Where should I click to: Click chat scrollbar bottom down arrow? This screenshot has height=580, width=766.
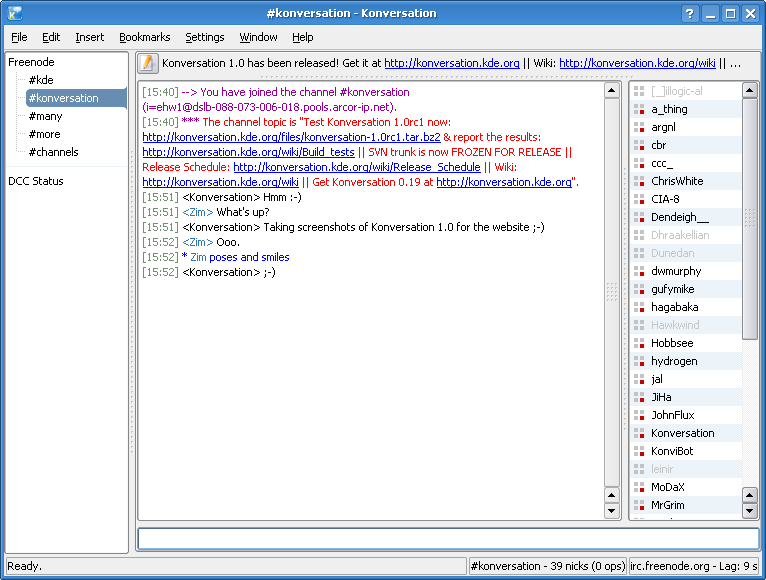(612, 511)
